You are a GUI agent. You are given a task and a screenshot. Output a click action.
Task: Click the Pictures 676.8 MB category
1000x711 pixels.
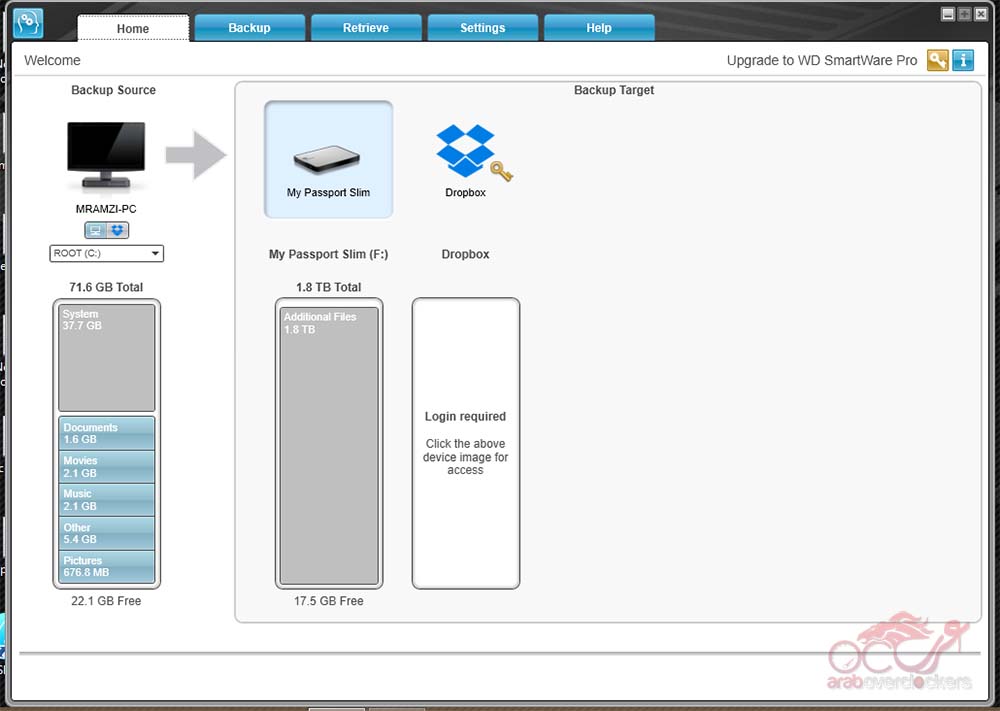click(106, 567)
